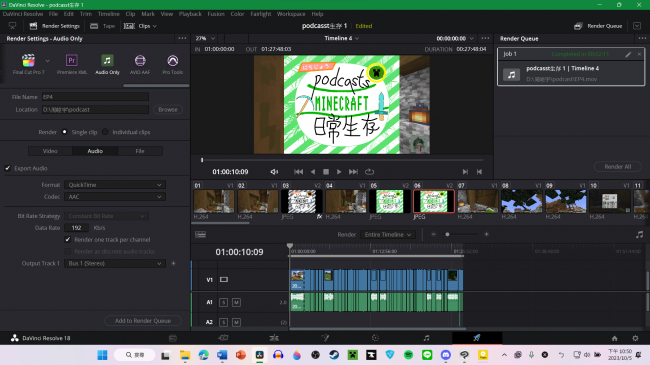Select the Audio Only render preset
The height and width of the screenshot is (365, 650).
tap(107, 64)
